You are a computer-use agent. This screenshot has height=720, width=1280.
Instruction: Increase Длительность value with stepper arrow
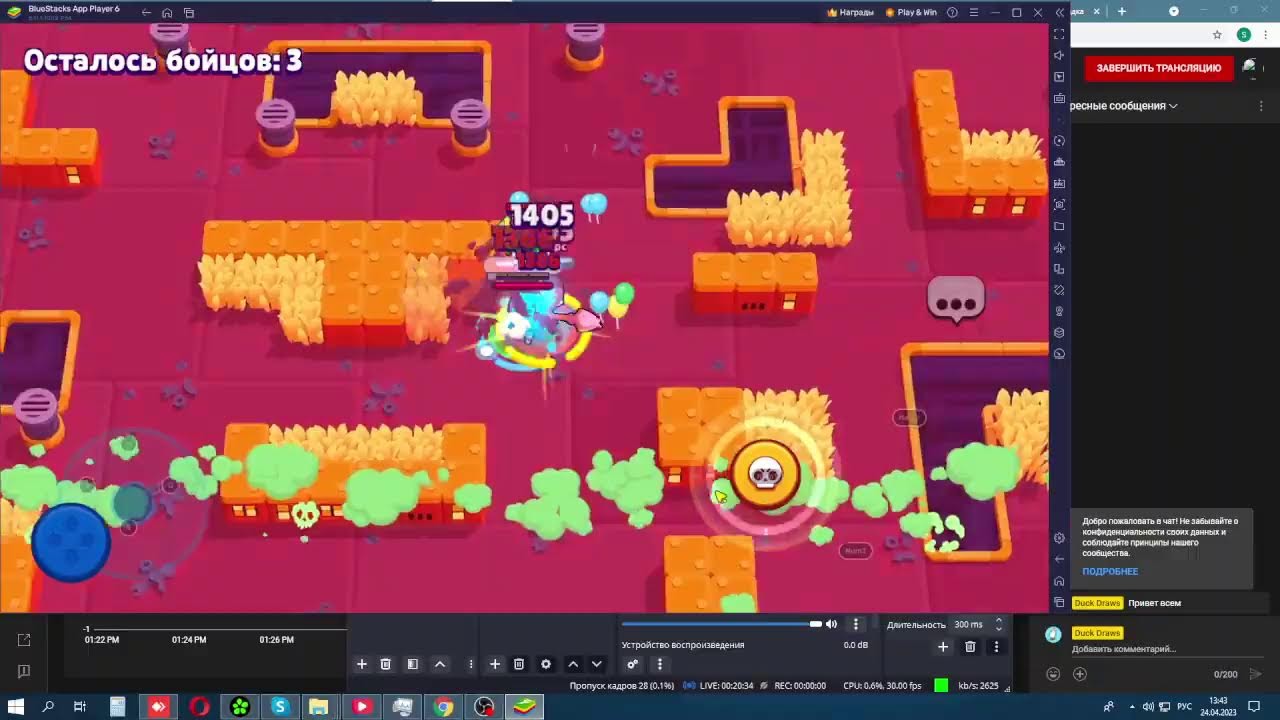(998, 620)
